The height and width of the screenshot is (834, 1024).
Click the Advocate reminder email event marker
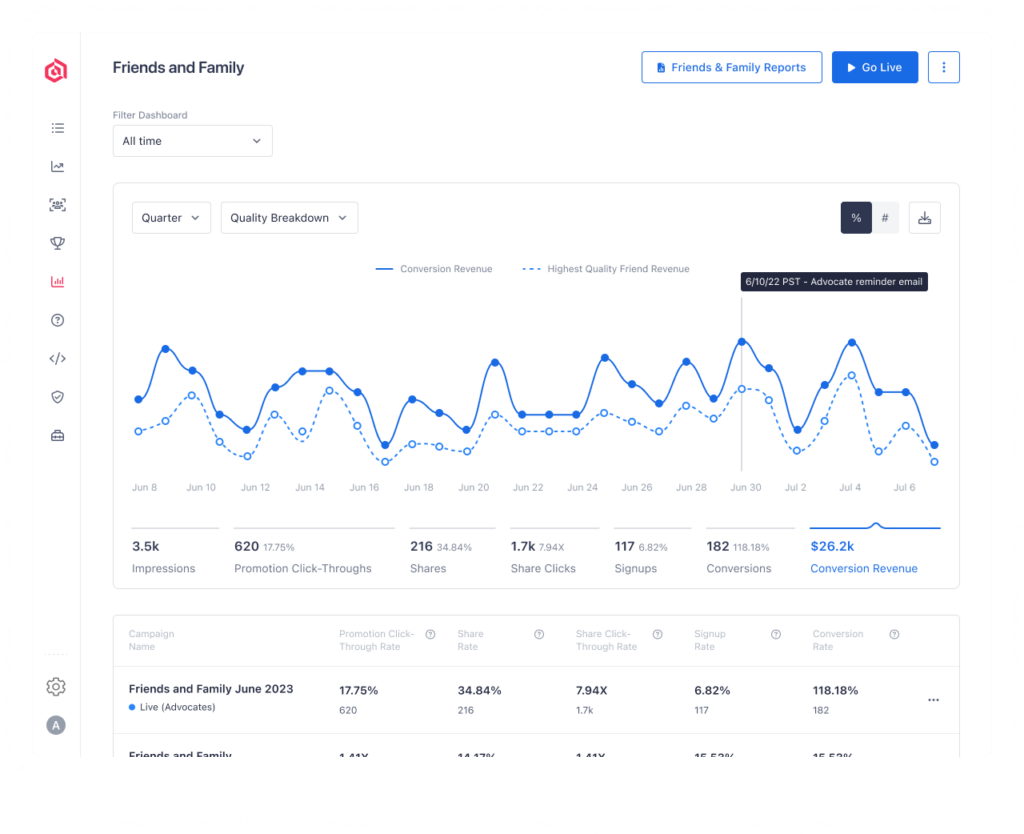[x=834, y=281]
